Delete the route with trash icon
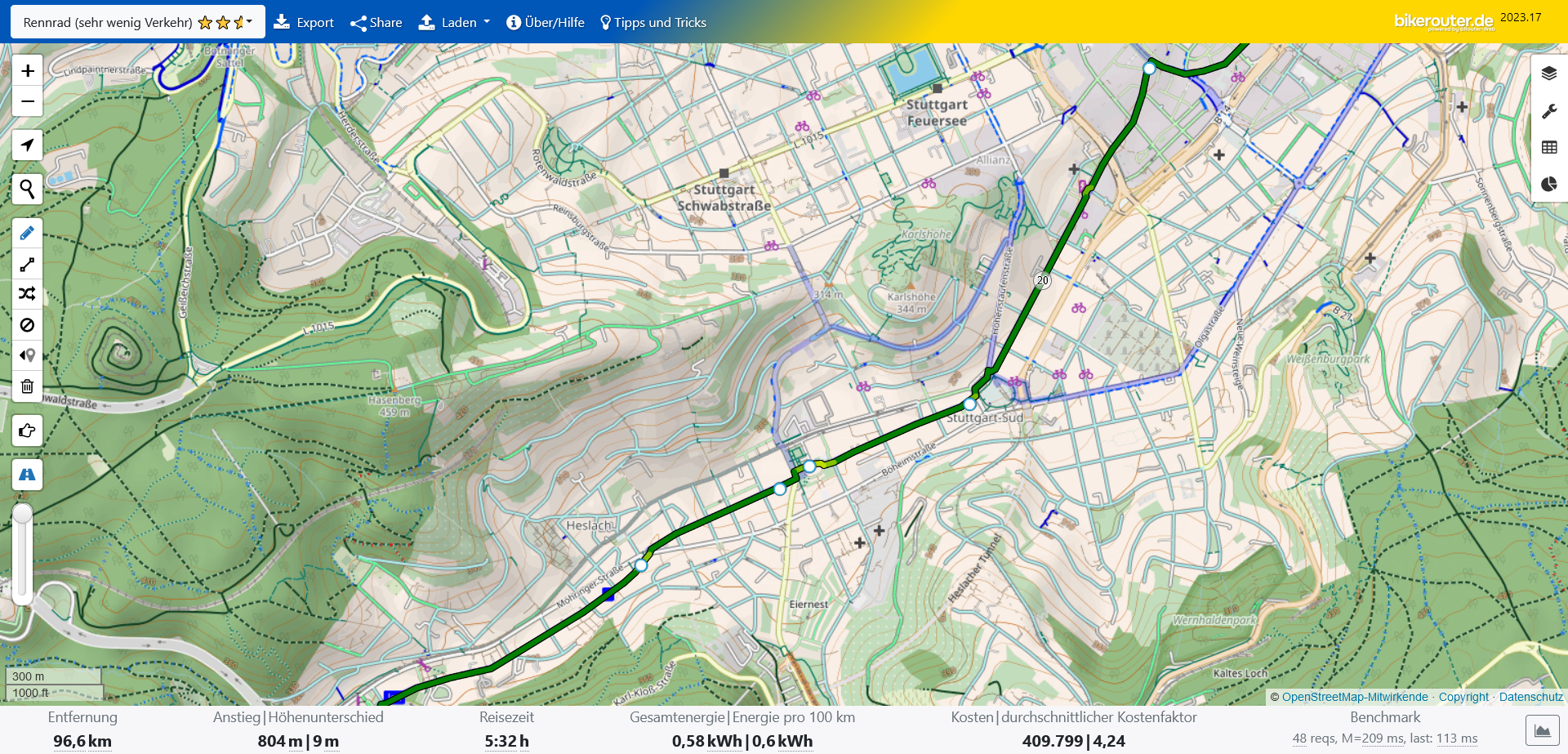This screenshot has width=1568, height=754. coord(27,386)
